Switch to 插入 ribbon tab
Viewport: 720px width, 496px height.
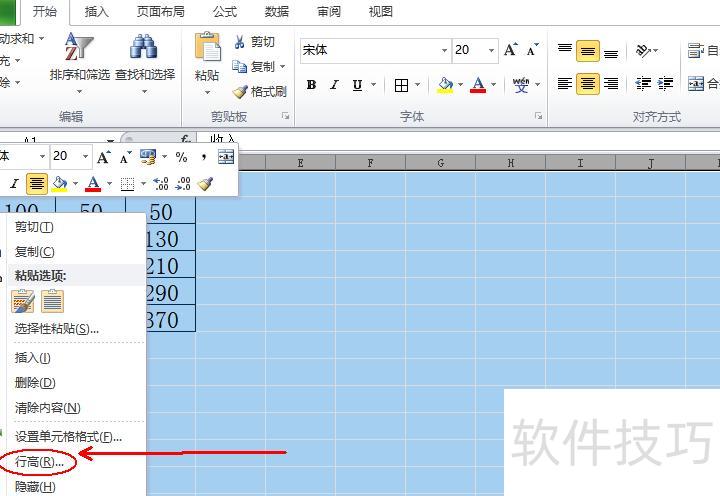[97, 11]
